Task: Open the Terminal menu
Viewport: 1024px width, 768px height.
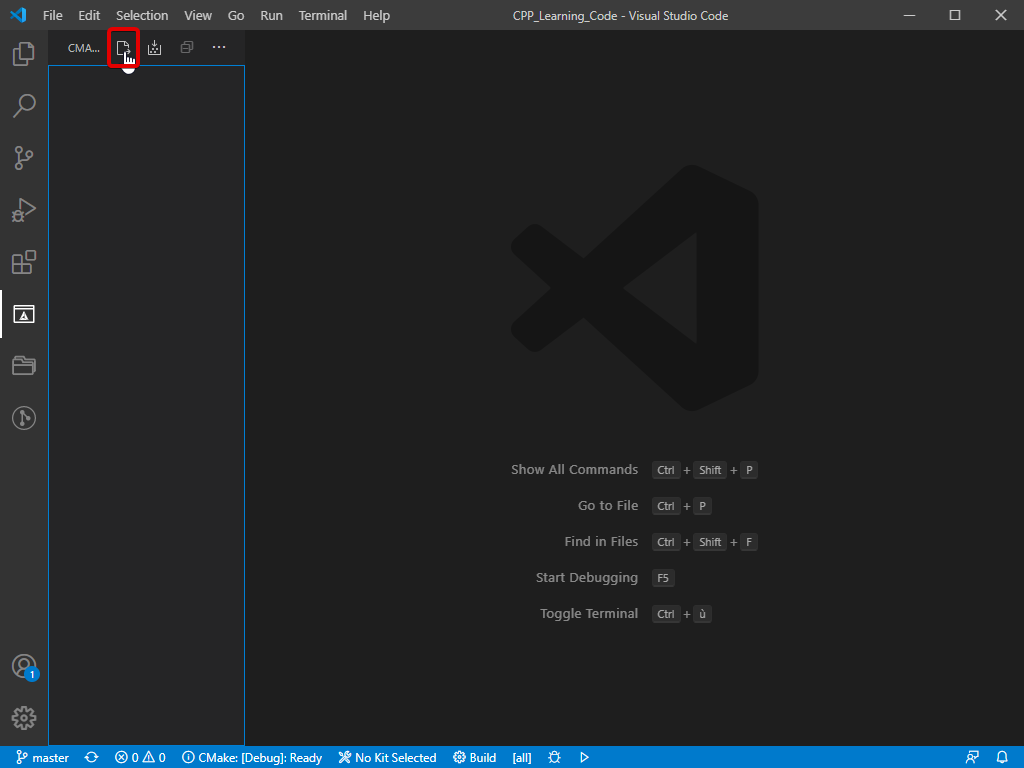Action: tap(323, 15)
